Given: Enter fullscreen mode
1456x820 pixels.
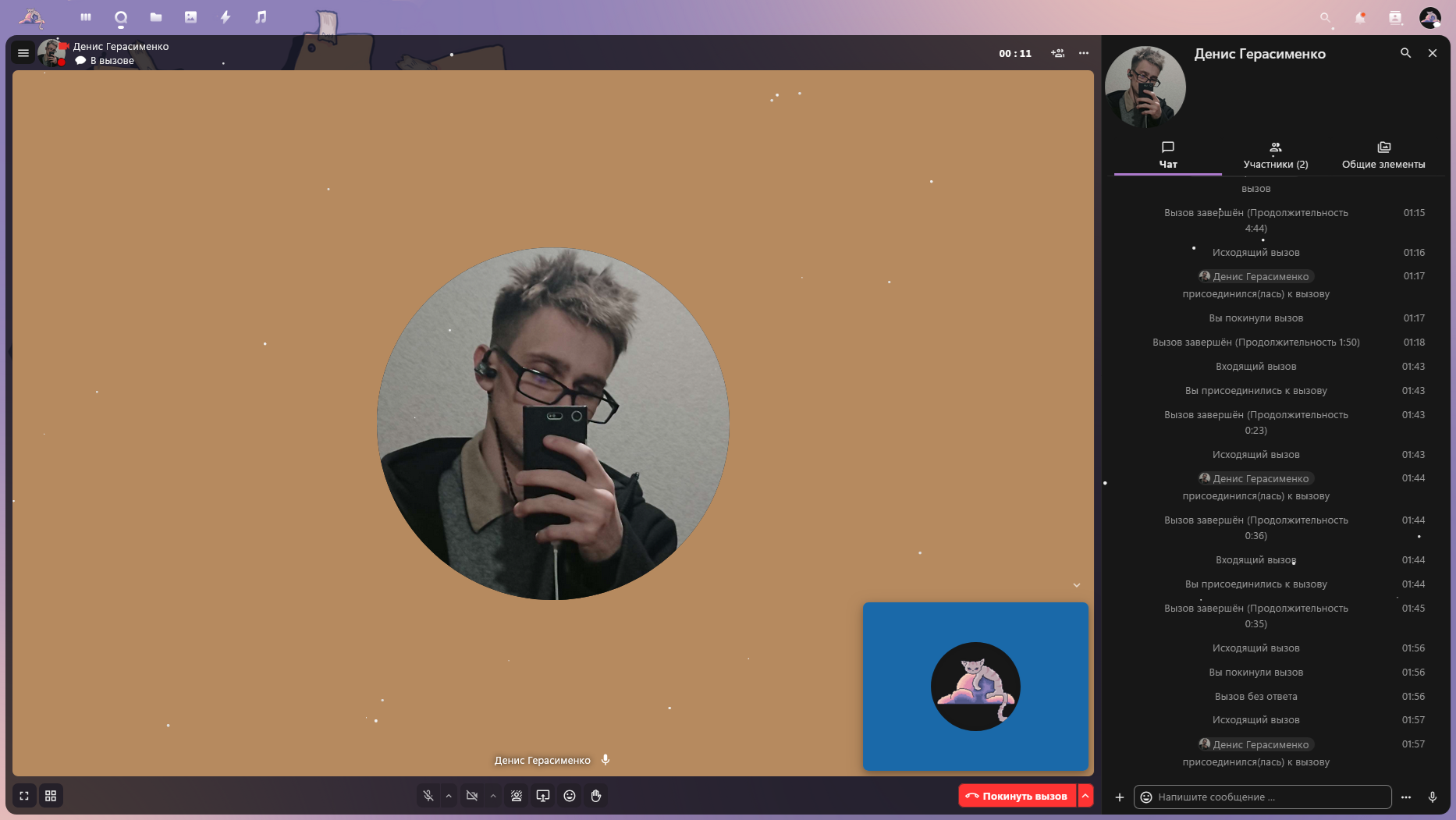Looking at the screenshot, I should point(24,796).
